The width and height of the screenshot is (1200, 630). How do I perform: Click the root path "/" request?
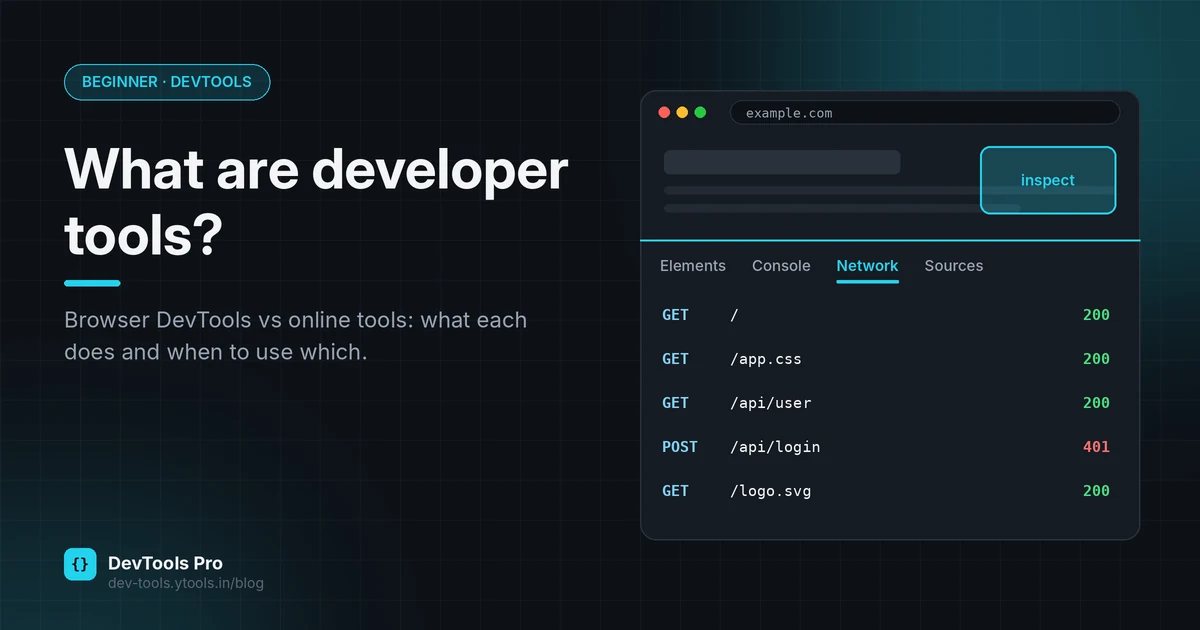(x=735, y=315)
